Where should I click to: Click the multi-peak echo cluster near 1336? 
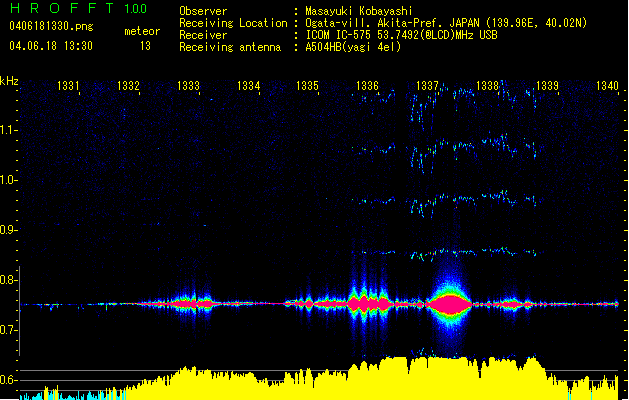point(368,303)
